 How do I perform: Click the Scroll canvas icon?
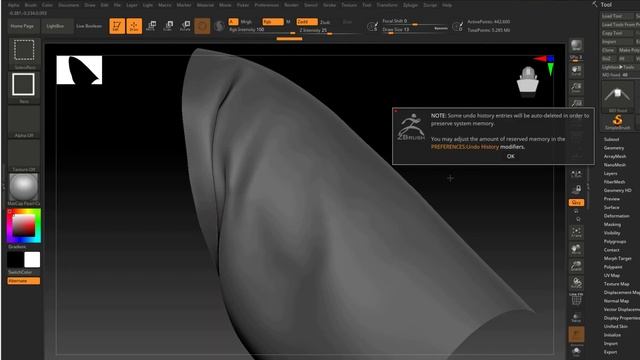click(x=576, y=70)
